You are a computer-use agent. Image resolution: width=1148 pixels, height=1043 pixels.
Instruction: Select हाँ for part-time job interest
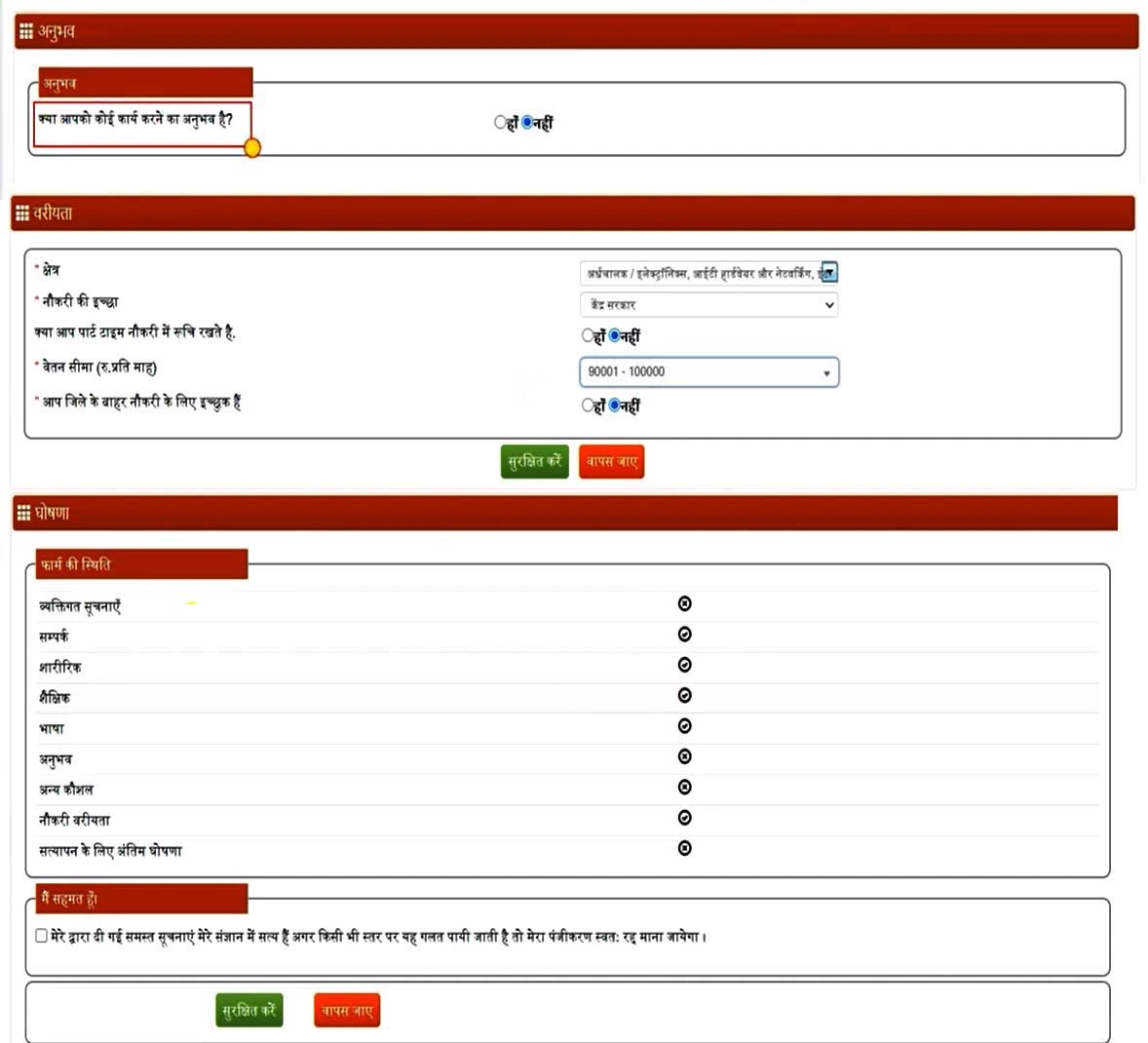[588, 336]
